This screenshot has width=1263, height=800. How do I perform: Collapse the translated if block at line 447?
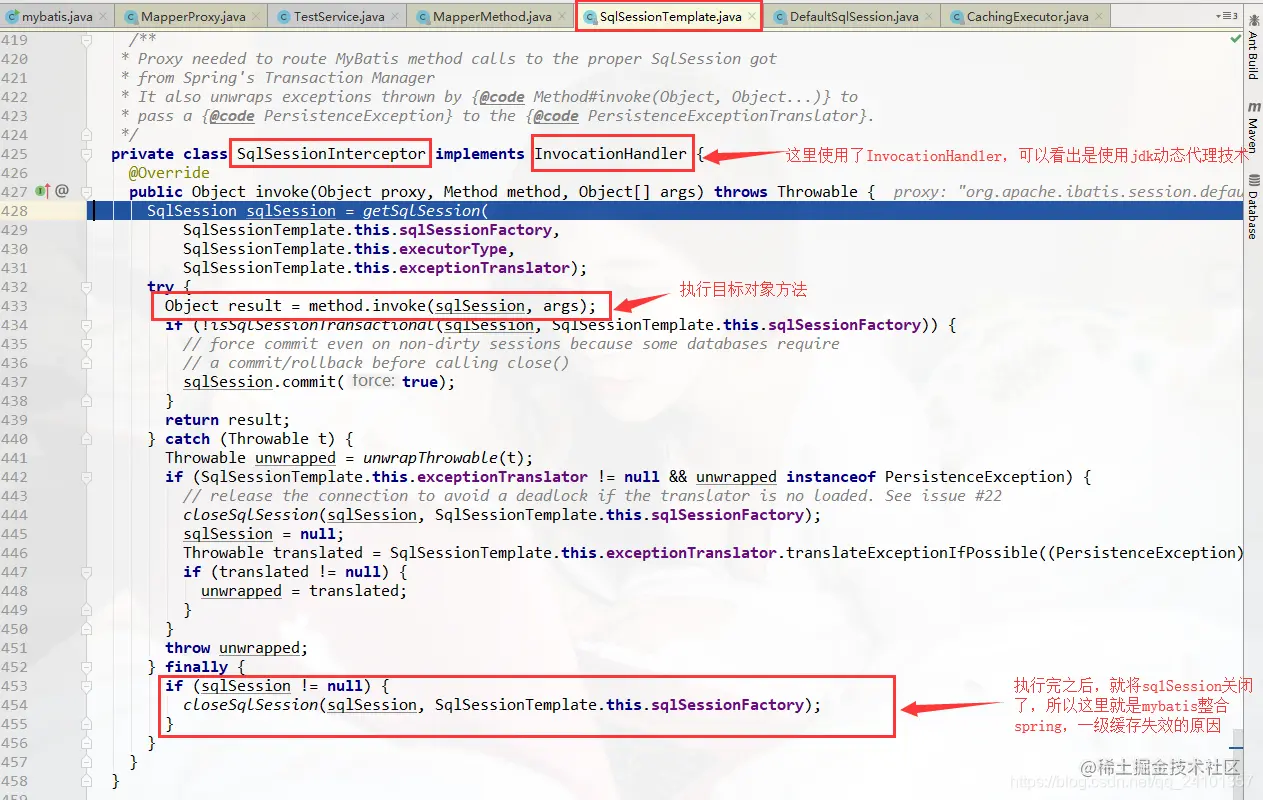point(87,572)
